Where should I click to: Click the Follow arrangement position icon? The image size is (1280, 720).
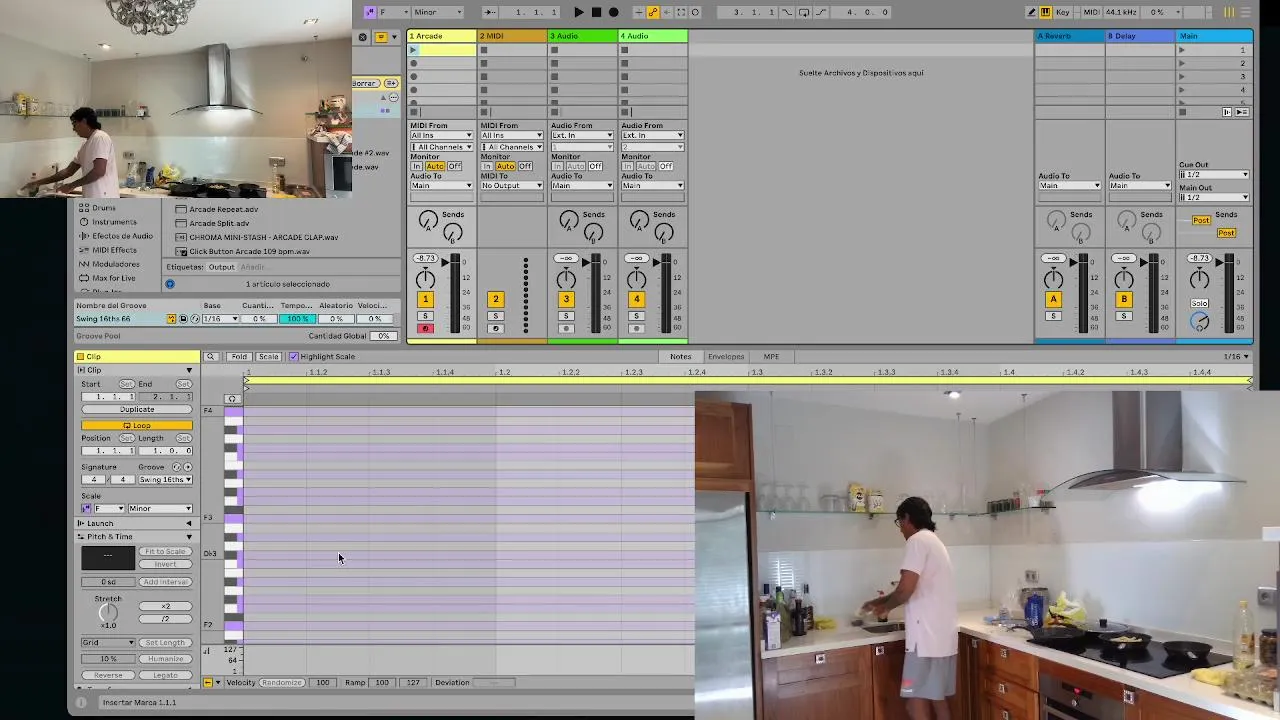[488, 12]
